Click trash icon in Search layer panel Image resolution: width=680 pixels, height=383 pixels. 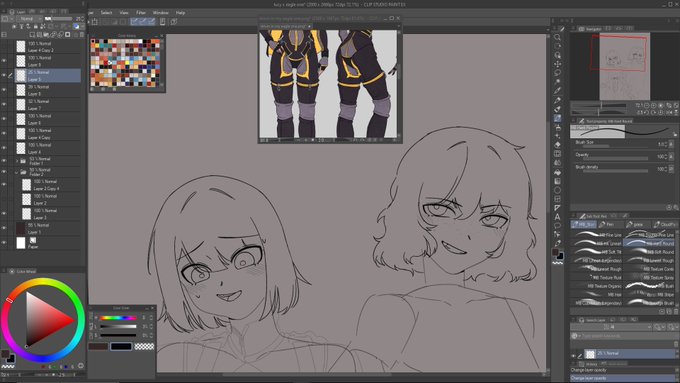[x=676, y=344]
